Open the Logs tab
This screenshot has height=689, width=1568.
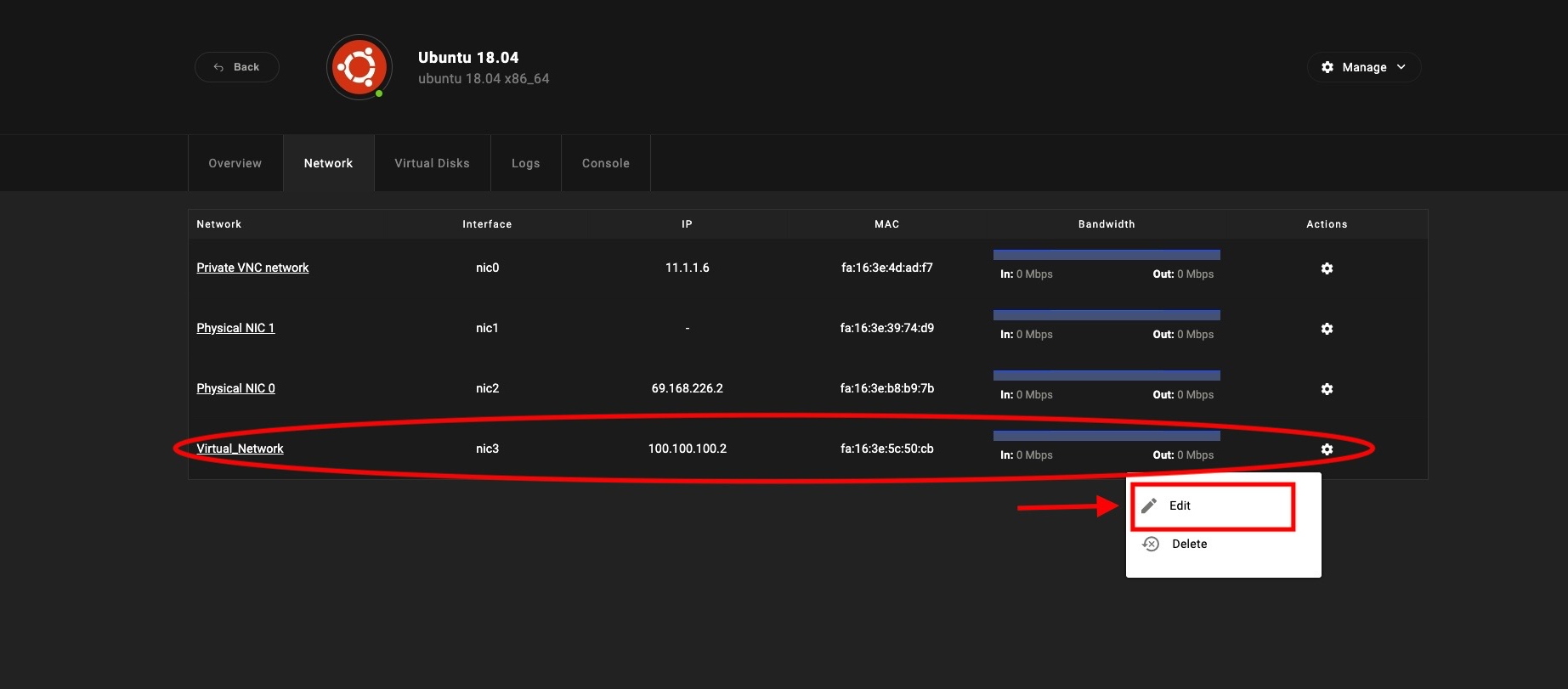[525, 163]
